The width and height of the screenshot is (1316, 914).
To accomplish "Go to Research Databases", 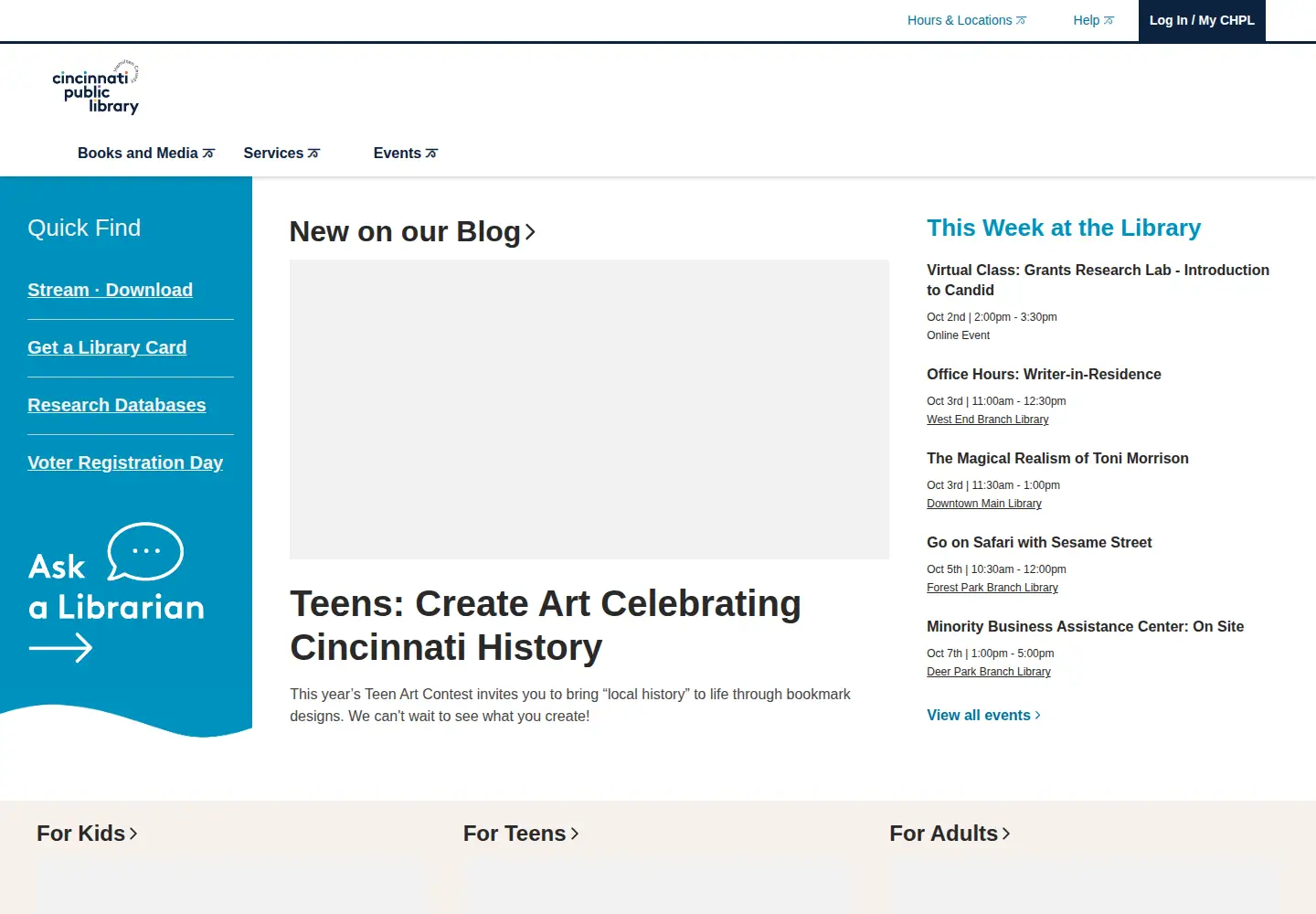I will tap(117, 405).
